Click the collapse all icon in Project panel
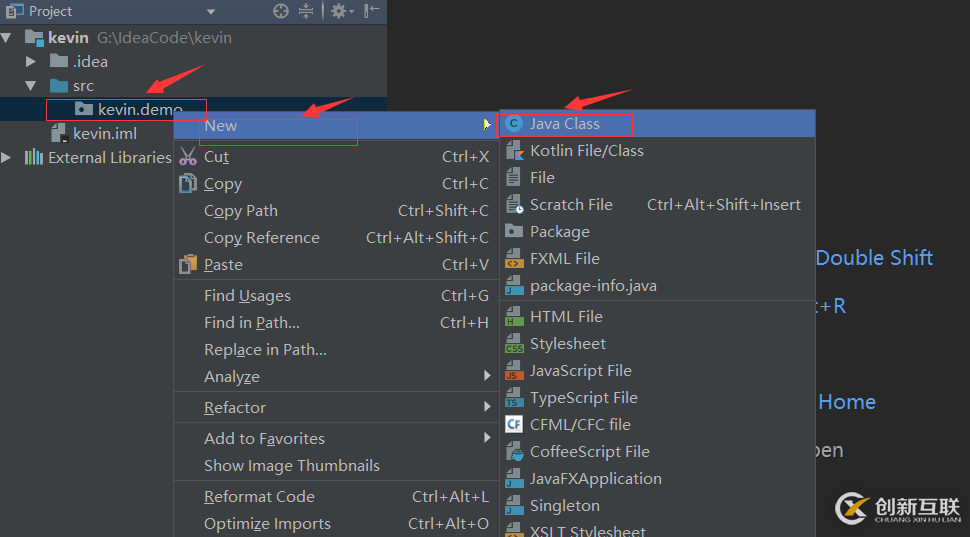Image resolution: width=970 pixels, height=537 pixels. (306, 11)
